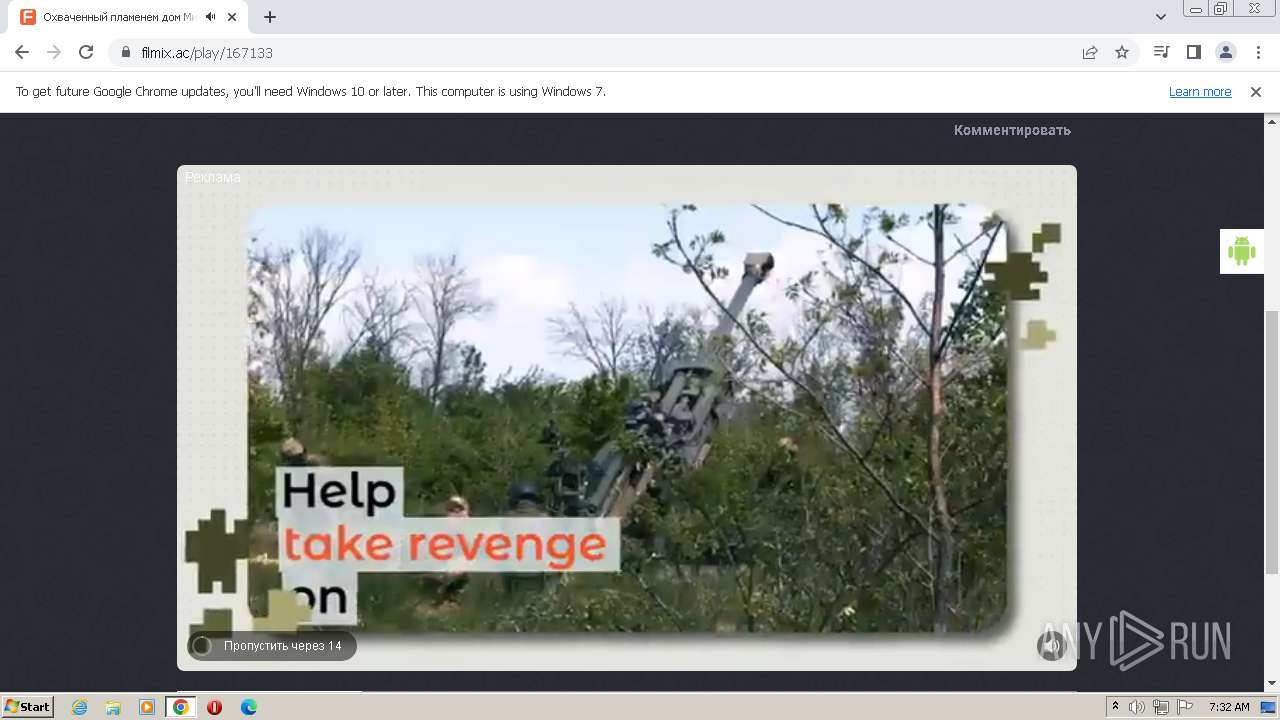Open Action Center flag tray icon
The height and width of the screenshot is (720, 1280).
[1185, 707]
